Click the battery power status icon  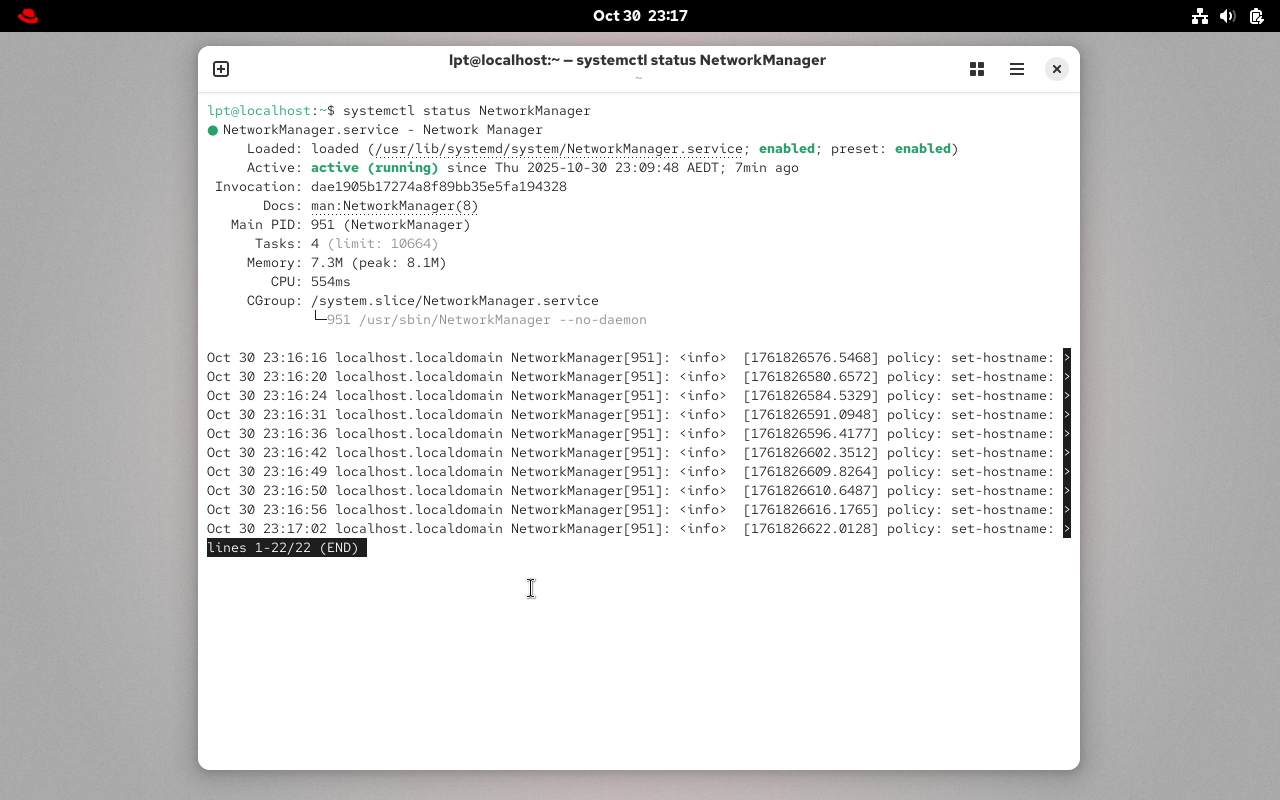click(1256, 16)
